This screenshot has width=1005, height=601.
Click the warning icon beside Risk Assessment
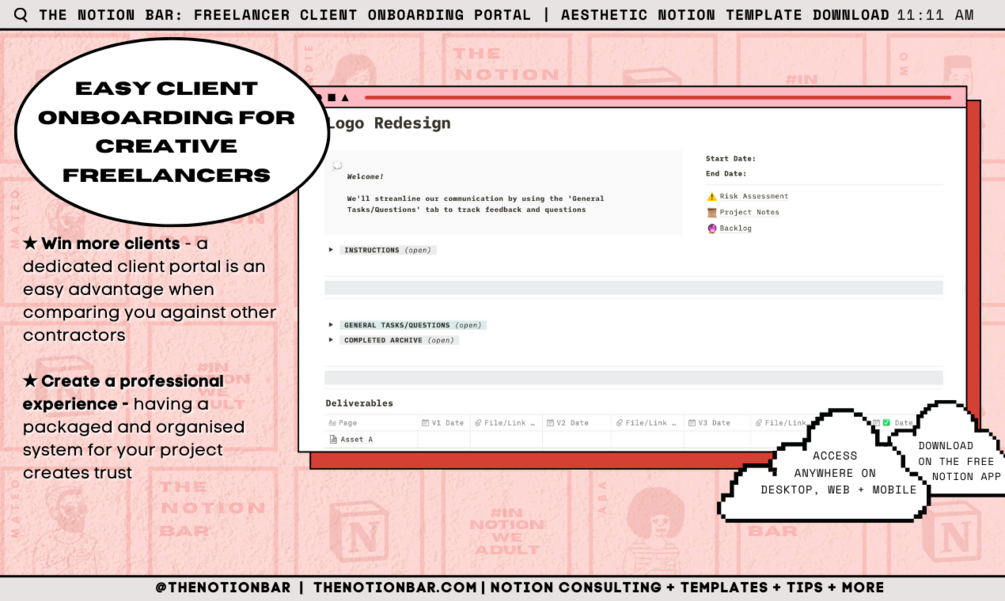711,197
